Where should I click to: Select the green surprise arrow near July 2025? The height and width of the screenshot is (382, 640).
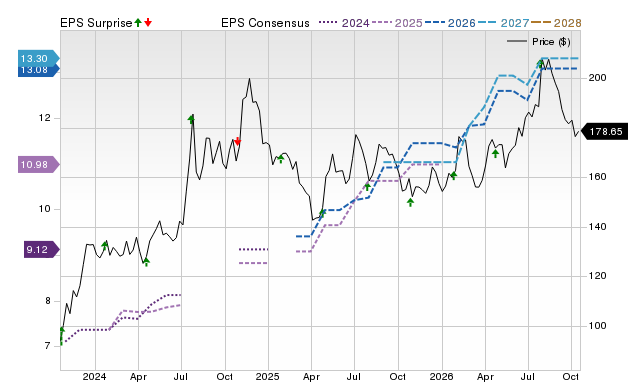pos(367,187)
